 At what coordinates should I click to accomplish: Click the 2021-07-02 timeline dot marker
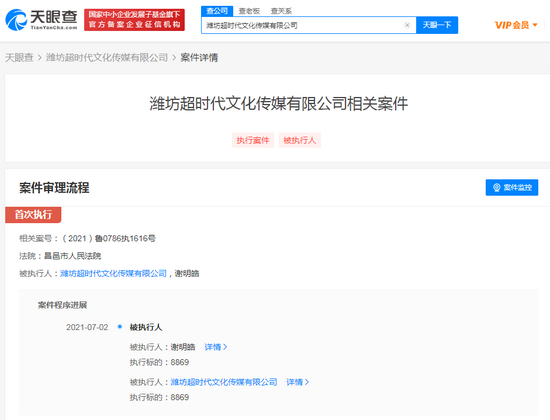coord(120,327)
